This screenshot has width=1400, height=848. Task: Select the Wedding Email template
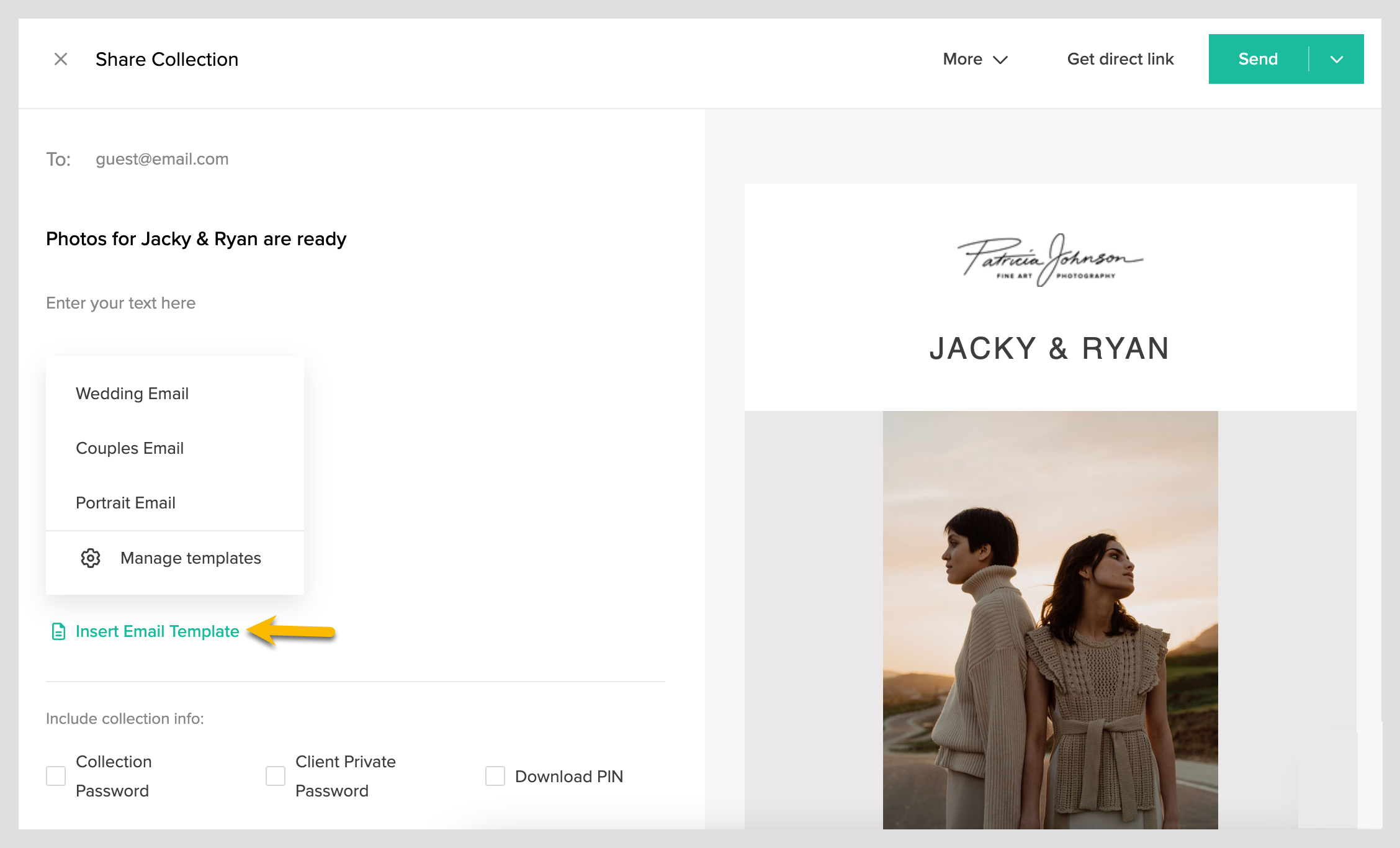pyautogui.click(x=132, y=394)
